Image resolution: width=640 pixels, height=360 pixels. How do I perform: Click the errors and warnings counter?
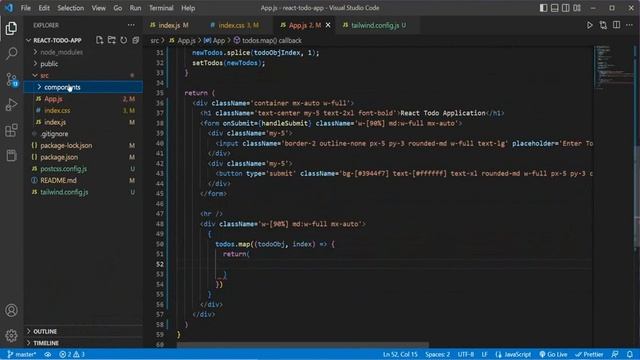tap(72, 354)
